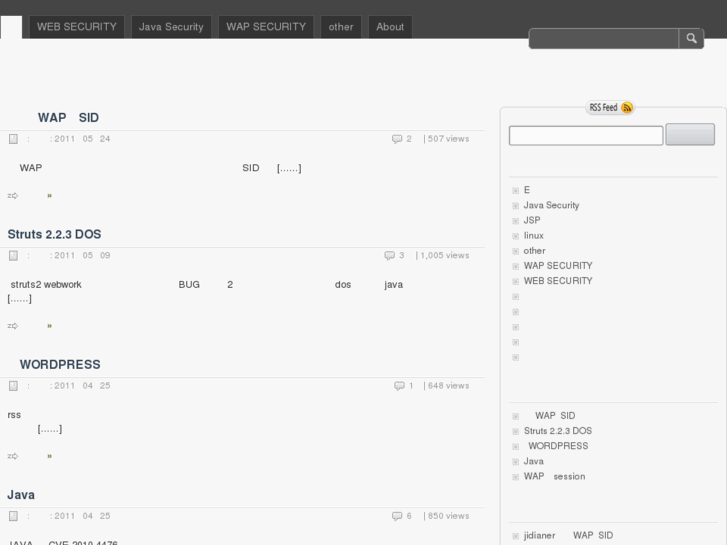Viewport: 727px width, 545px height.
Task: Open WEB SECURITY category in sidebar
Action: click(558, 281)
